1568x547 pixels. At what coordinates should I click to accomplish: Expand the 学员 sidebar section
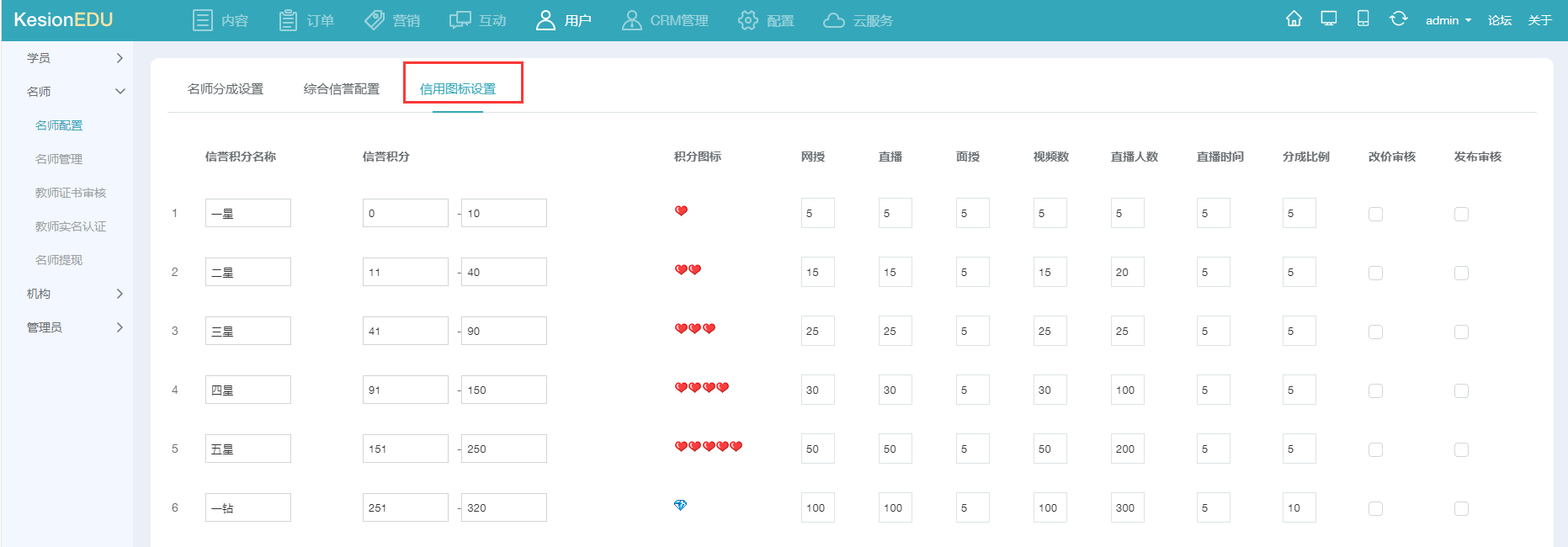[x=74, y=58]
